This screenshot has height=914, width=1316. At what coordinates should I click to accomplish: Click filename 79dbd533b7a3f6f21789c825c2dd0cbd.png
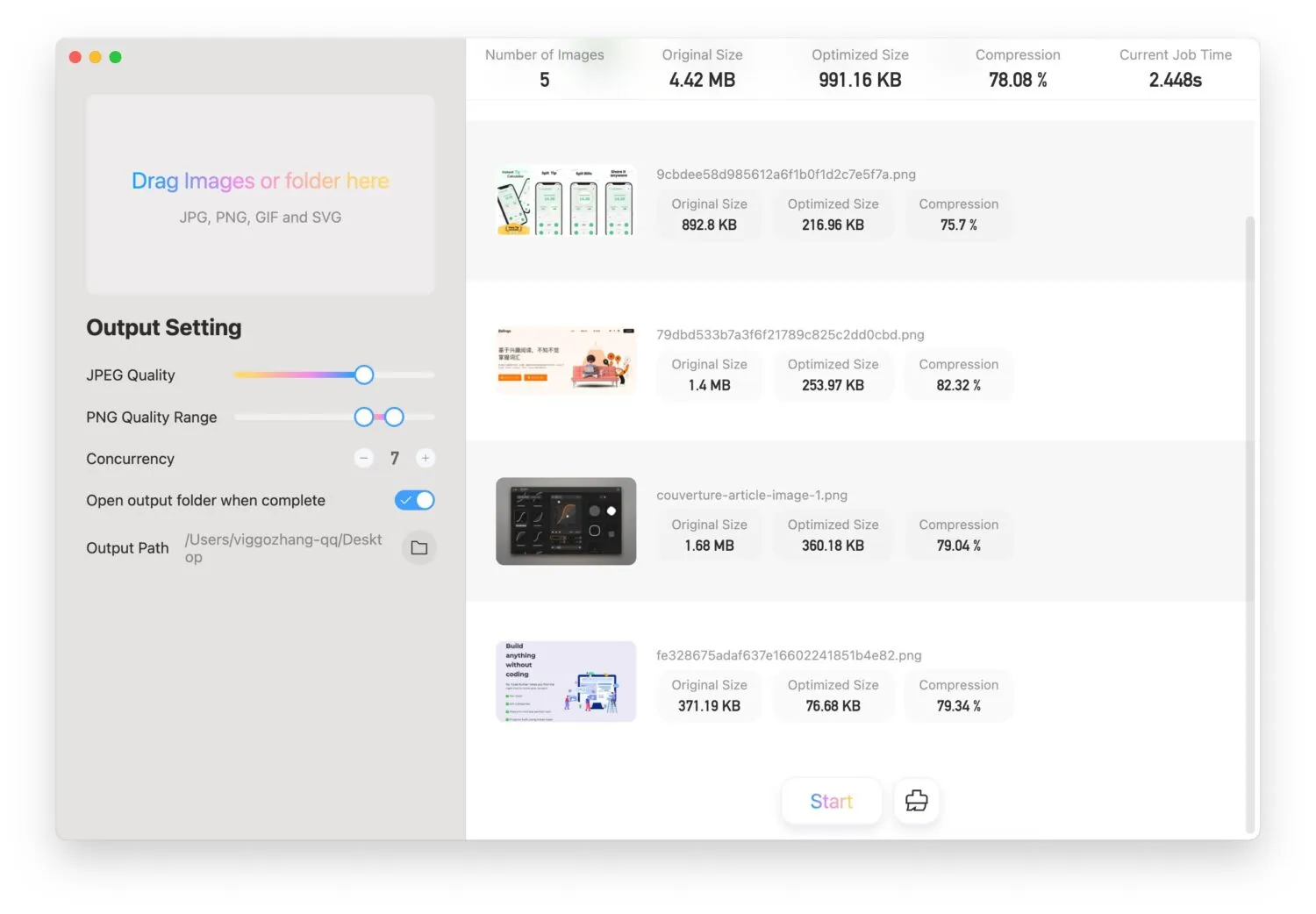790,334
